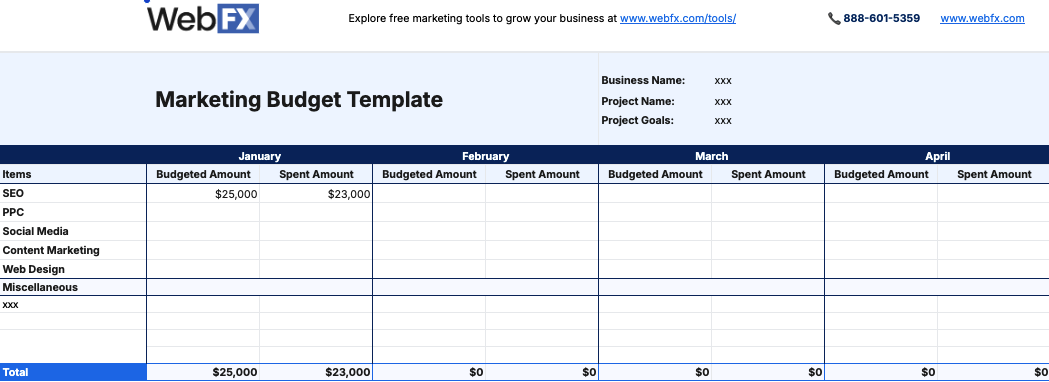This screenshot has width=1049, height=382.
Task: Select the February month header
Action: pyautogui.click(x=486, y=156)
